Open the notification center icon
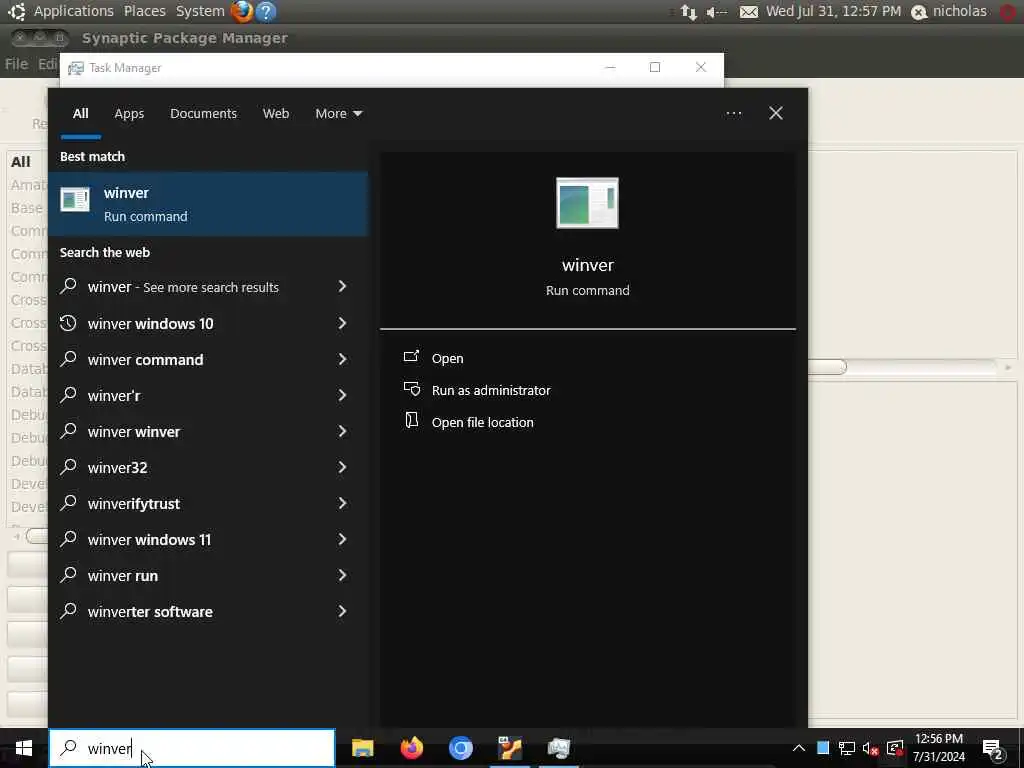Image resolution: width=1024 pixels, height=768 pixels. (992, 749)
